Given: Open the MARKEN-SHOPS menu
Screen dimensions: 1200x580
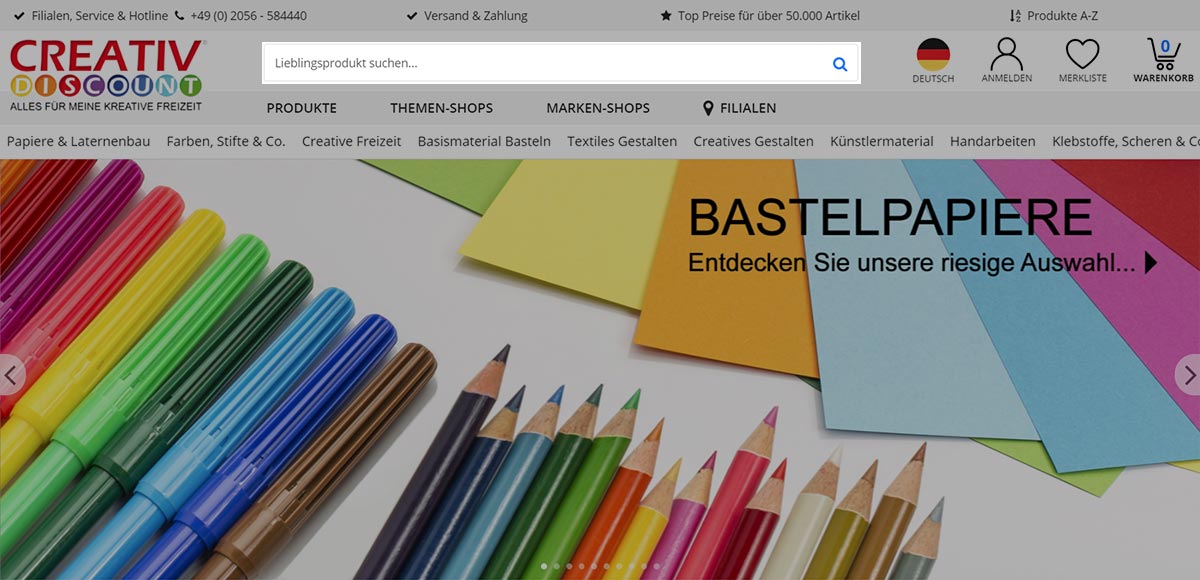Looking at the screenshot, I should tap(598, 108).
